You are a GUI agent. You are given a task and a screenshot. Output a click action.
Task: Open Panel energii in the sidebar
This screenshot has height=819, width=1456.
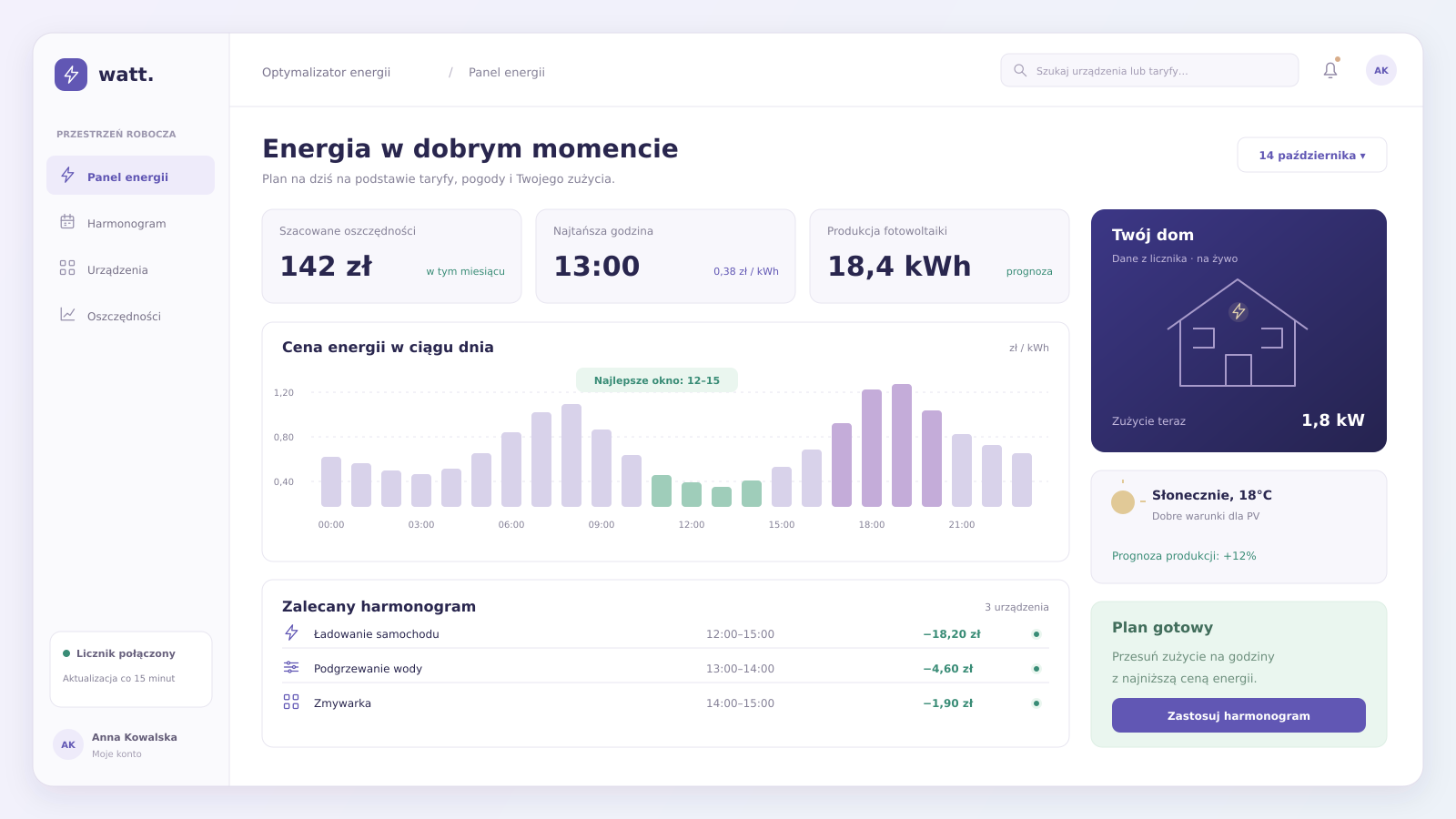[130, 176]
